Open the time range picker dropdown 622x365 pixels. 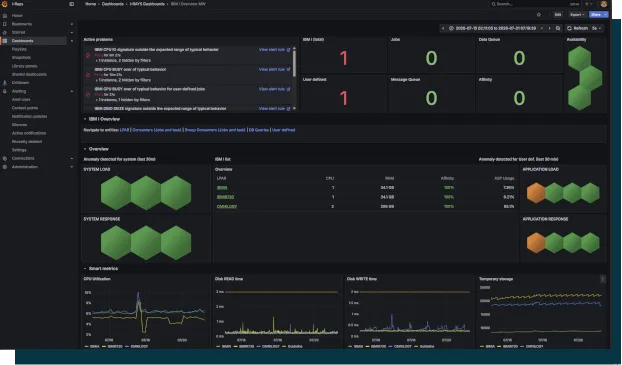pos(496,28)
